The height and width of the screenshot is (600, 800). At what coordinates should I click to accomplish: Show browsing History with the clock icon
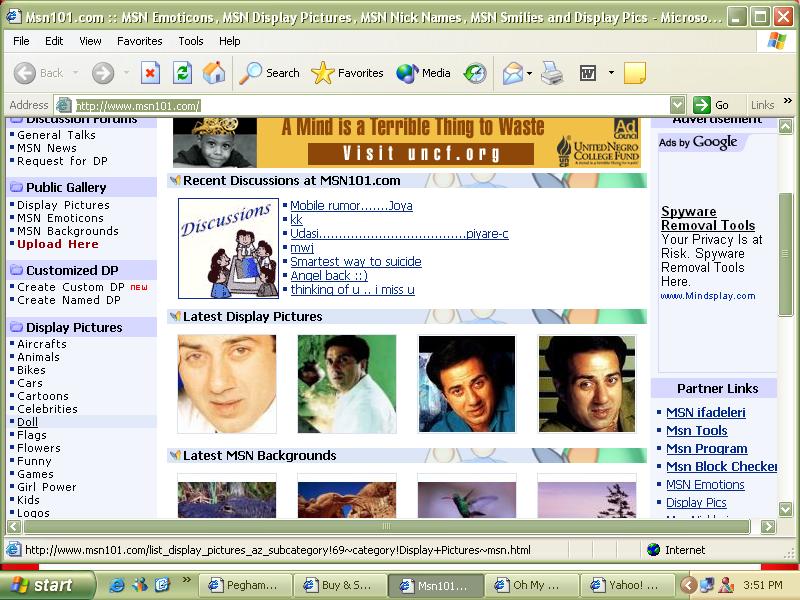475,73
